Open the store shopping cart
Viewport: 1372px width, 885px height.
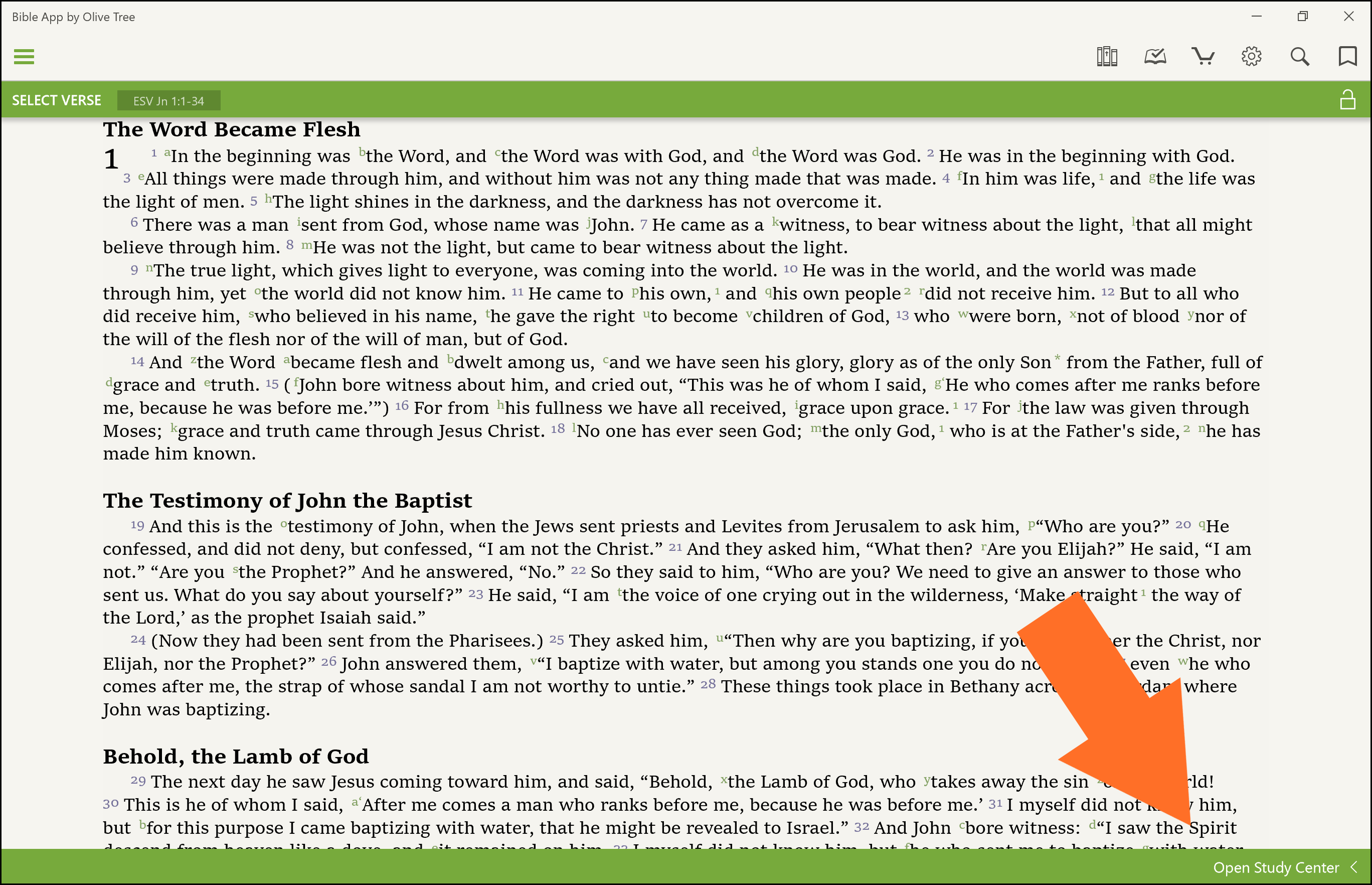tap(1203, 57)
